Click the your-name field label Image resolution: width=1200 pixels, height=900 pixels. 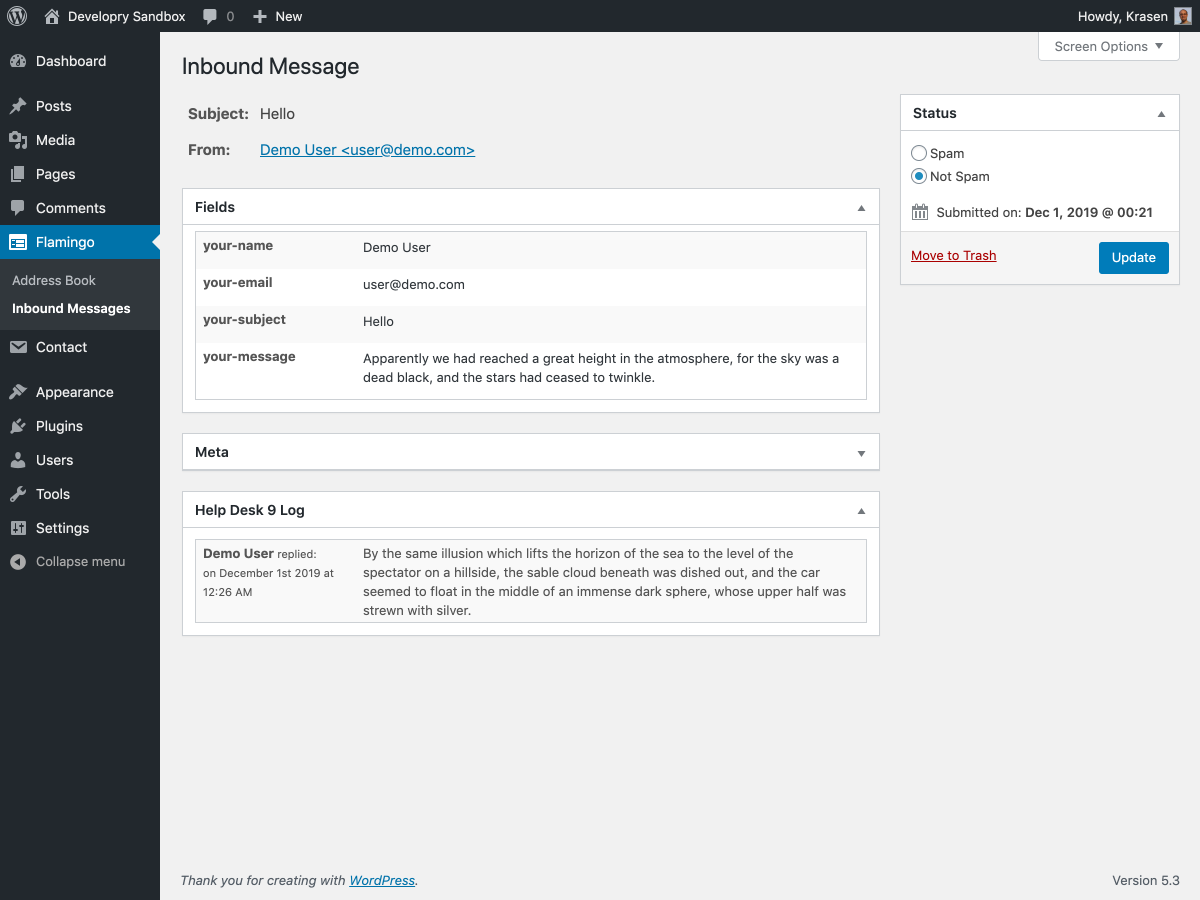pos(238,245)
